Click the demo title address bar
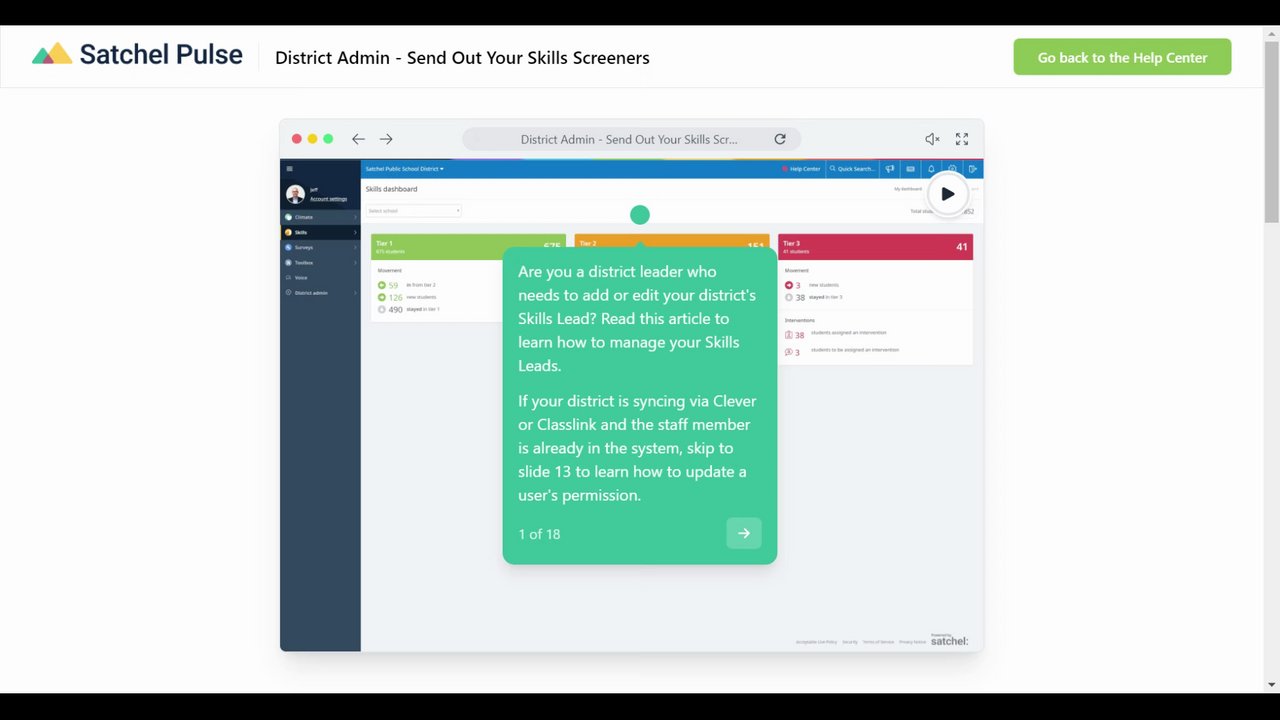The image size is (1280, 720). 631,139
